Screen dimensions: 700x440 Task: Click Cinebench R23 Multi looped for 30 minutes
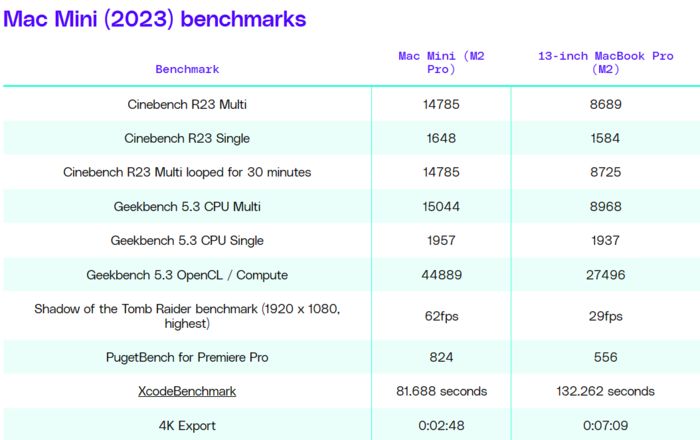tap(187, 172)
